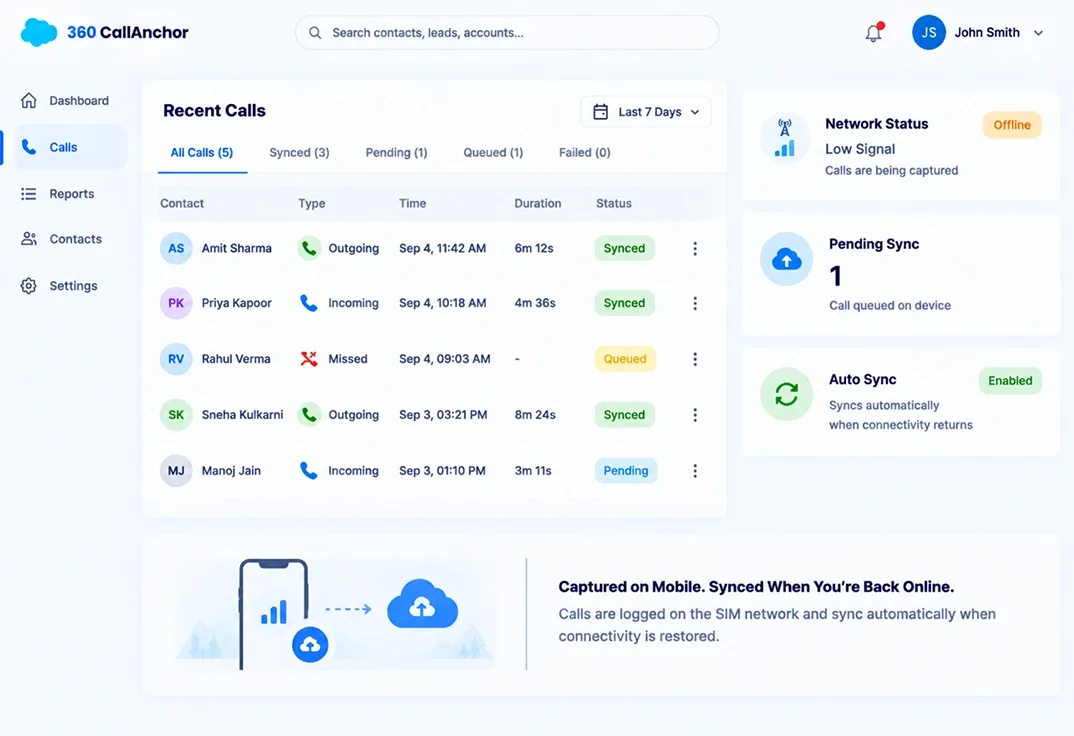Click the Pending Sync count 1
This screenshot has width=1074, height=736.
tap(835, 276)
